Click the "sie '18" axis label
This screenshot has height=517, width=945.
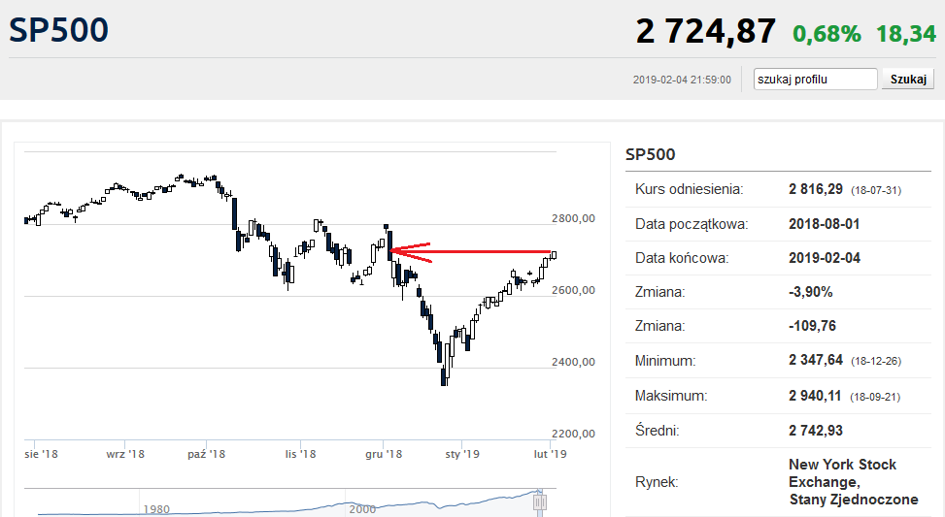(x=41, y=454)
